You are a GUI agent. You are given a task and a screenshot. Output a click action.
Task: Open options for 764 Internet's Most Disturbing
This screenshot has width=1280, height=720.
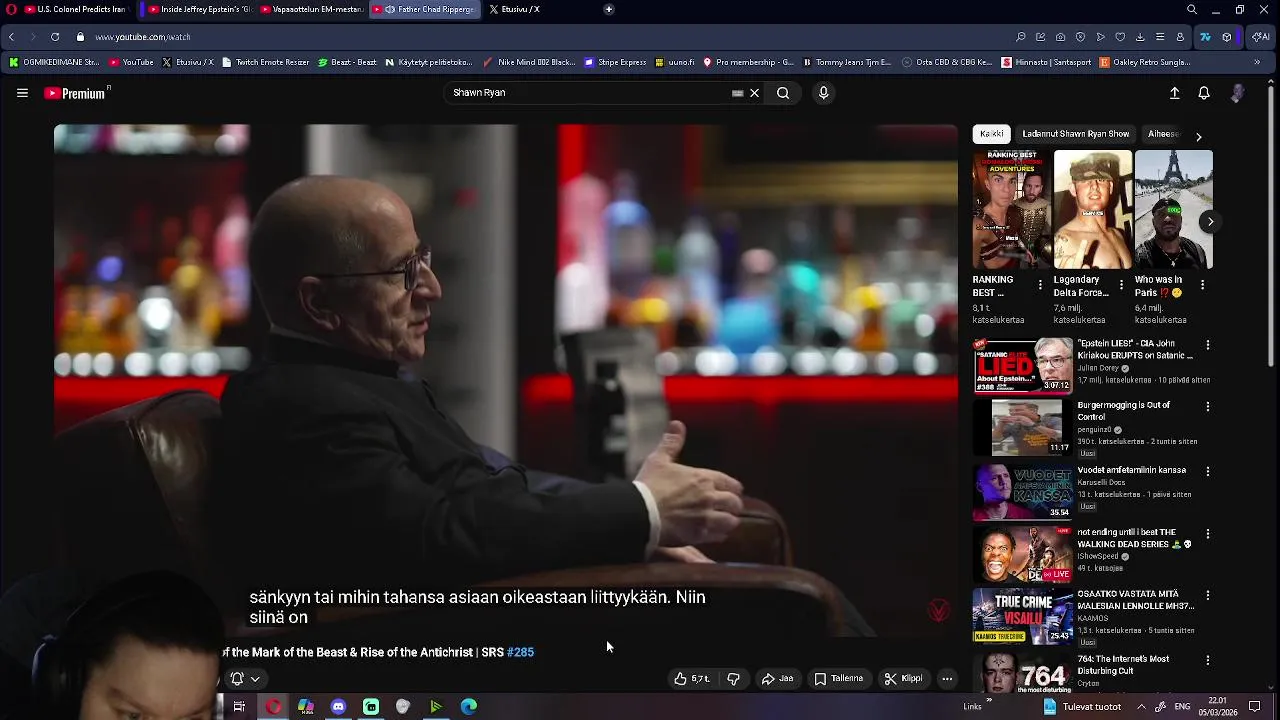[x=1208, y=660]
